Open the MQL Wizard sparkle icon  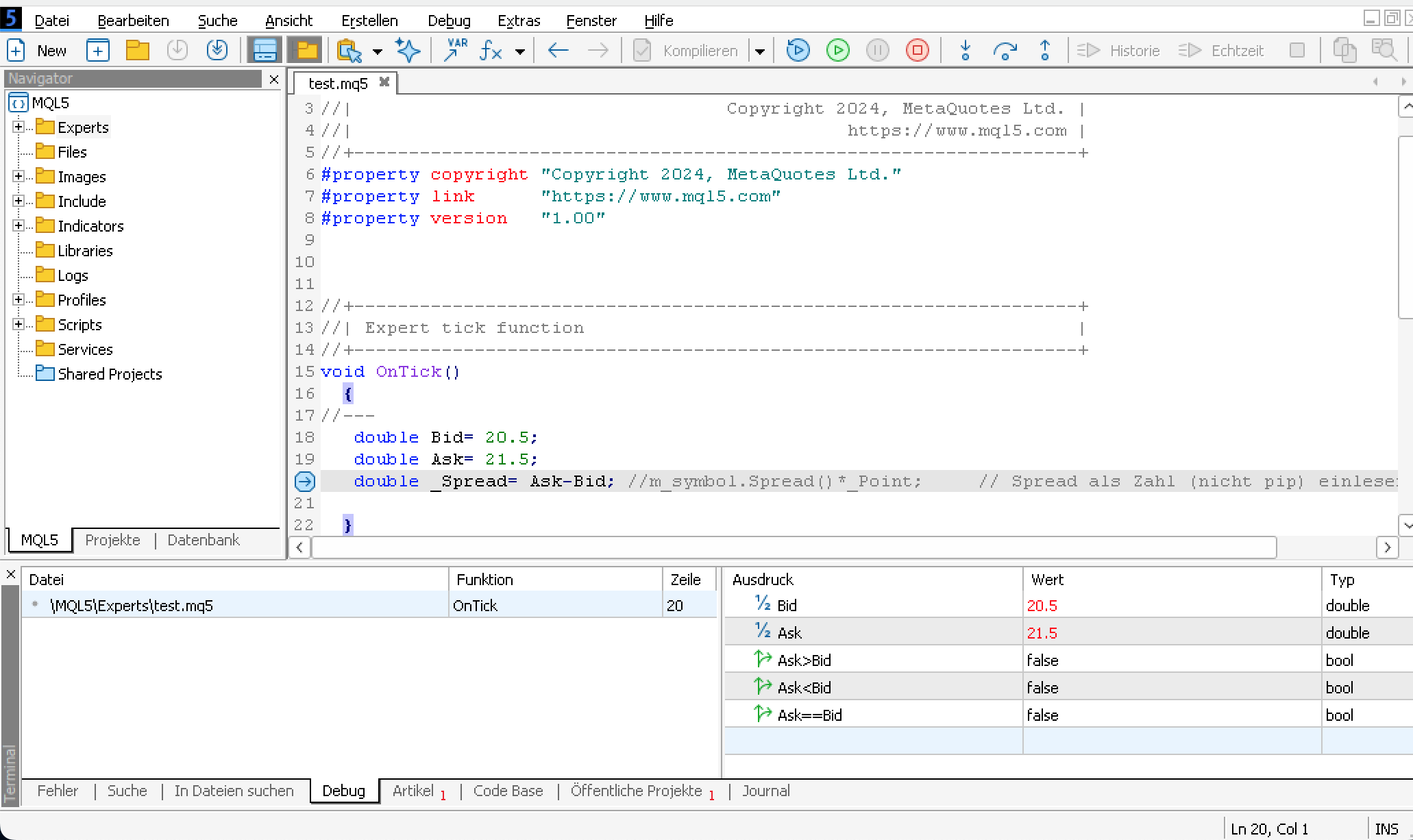pyautogui.click(x=408, y=50)
